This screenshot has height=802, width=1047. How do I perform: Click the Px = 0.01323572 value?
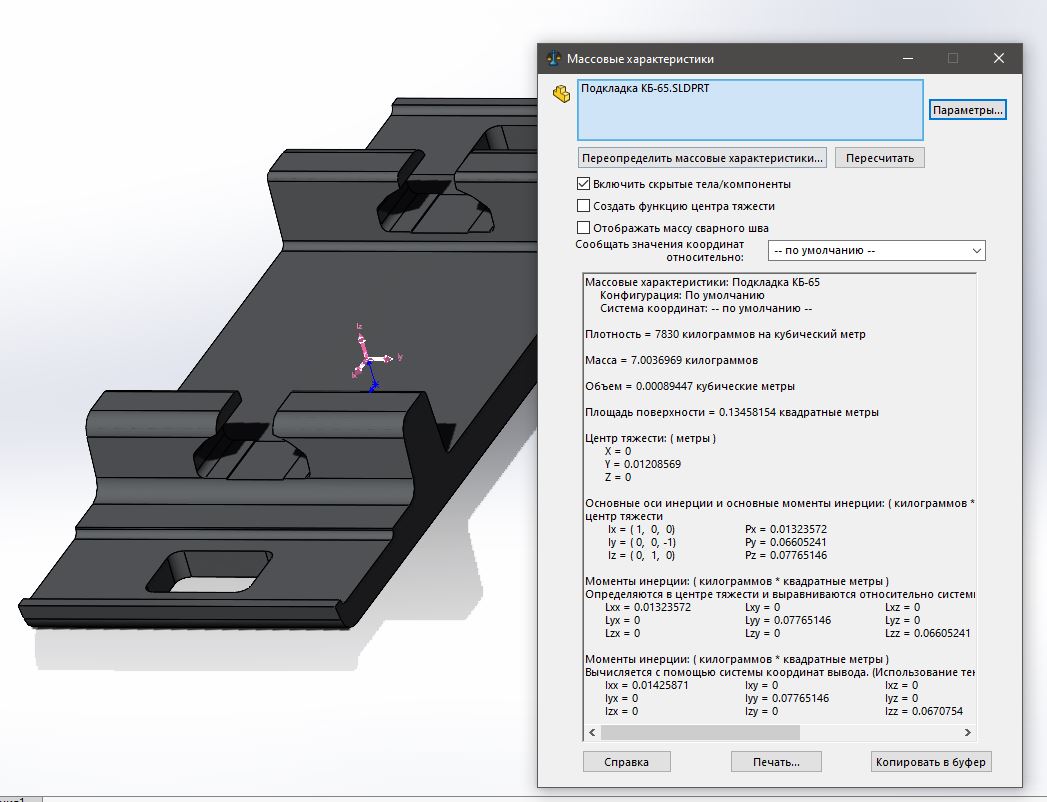pyautogui.click(x=785, y=529)
